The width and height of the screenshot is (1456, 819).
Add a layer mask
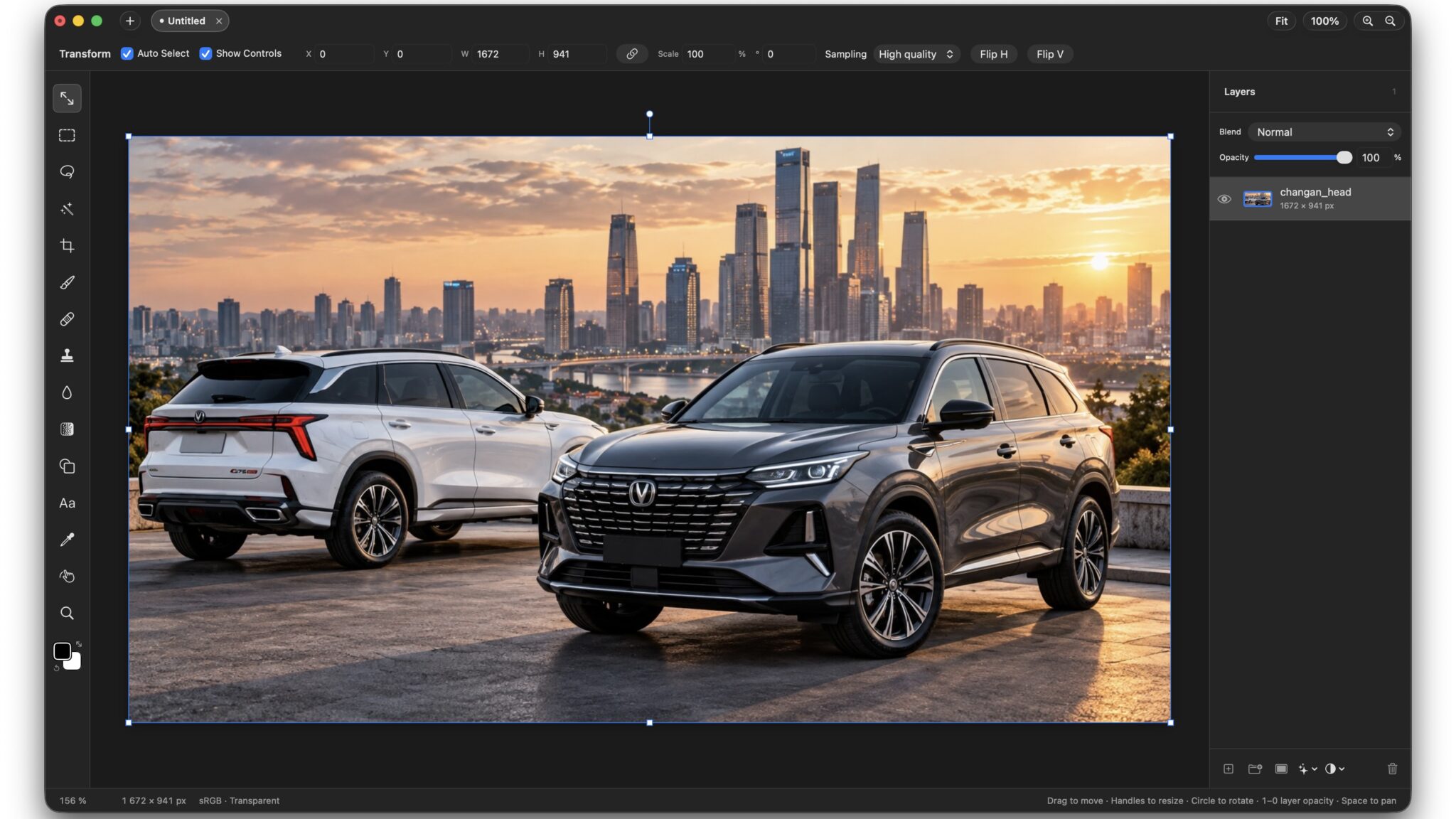pos(1281,769)
